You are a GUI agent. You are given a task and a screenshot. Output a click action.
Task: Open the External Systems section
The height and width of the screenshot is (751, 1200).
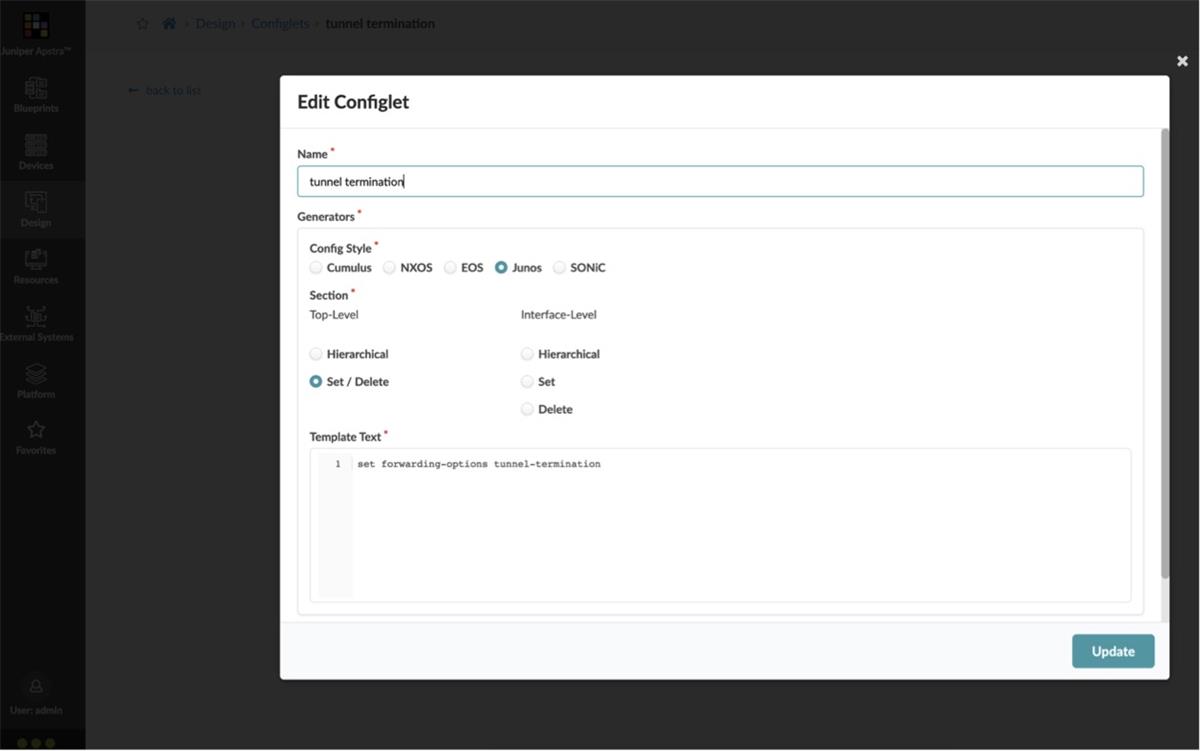(x=38, y=323)
